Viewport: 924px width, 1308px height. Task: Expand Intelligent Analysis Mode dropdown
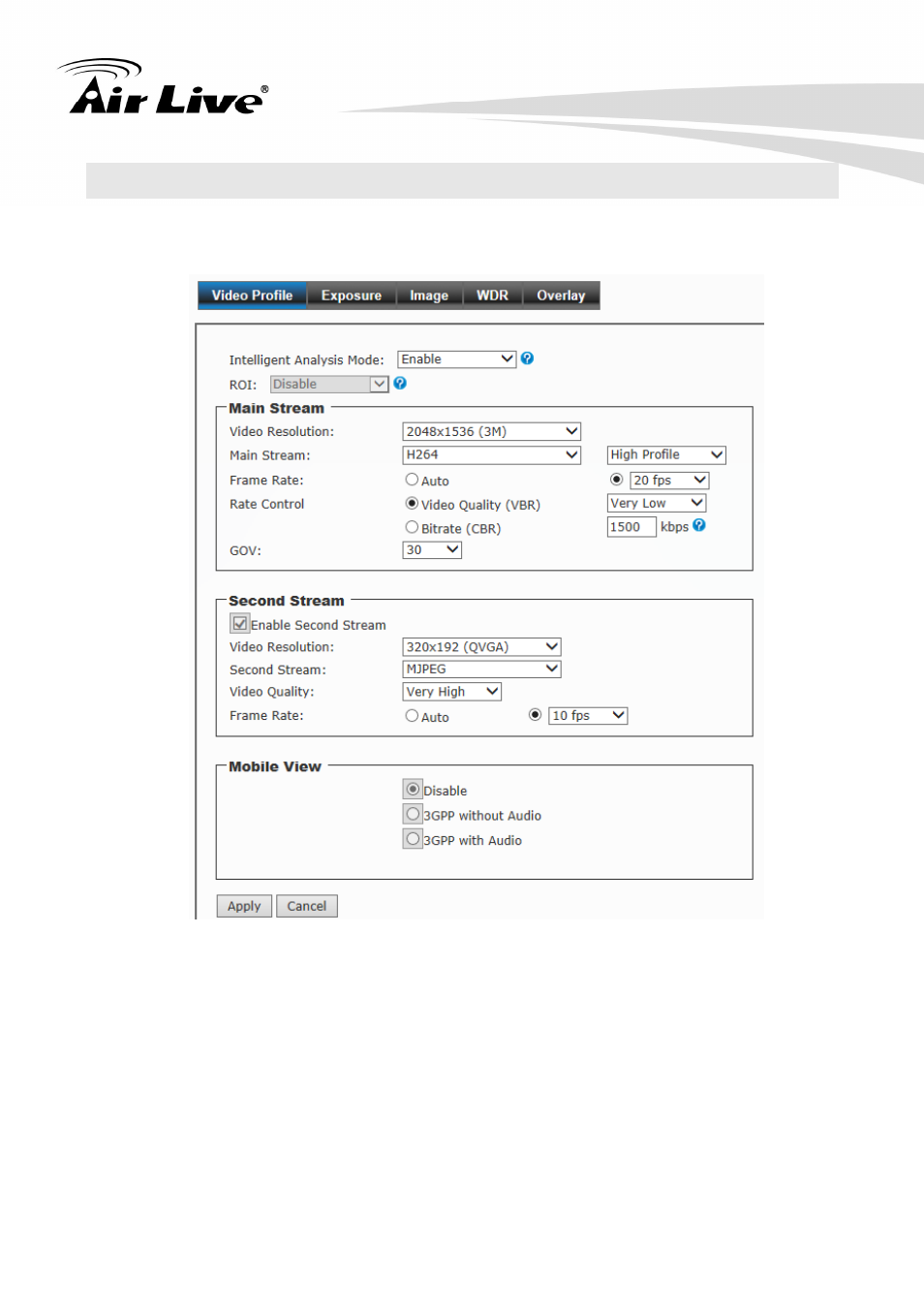click(457, 359)
